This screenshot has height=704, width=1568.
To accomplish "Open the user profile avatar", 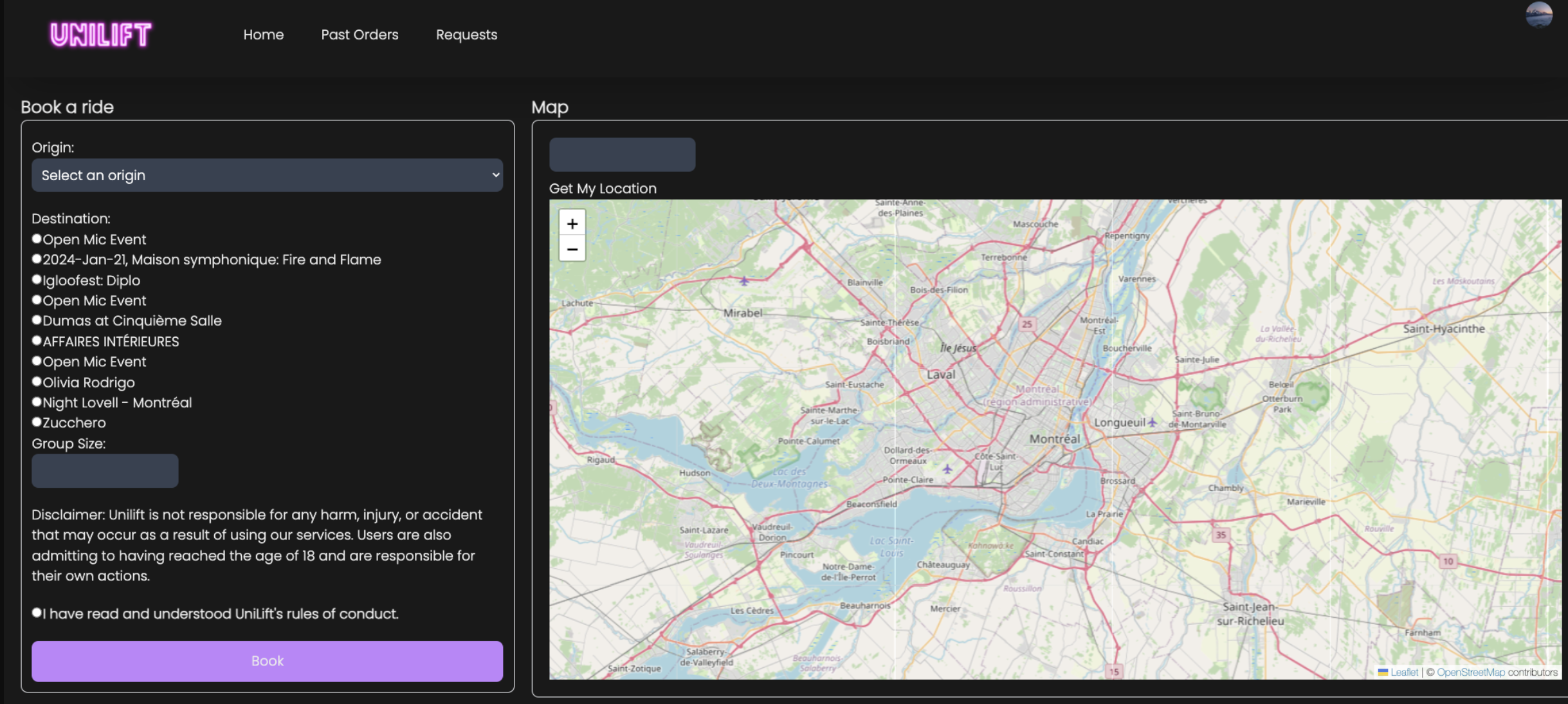I will point(1538,14).
